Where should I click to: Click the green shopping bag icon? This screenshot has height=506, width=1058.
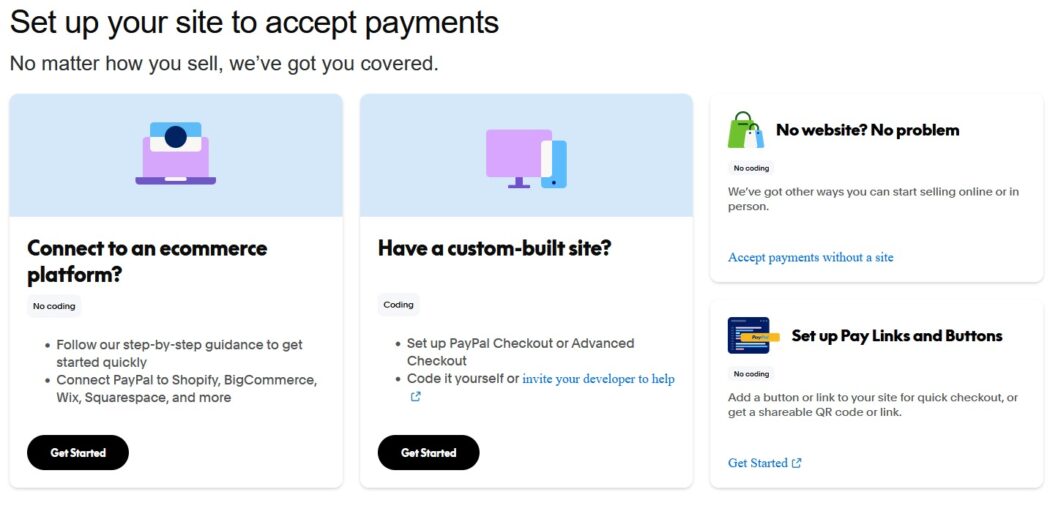point(745,130)
